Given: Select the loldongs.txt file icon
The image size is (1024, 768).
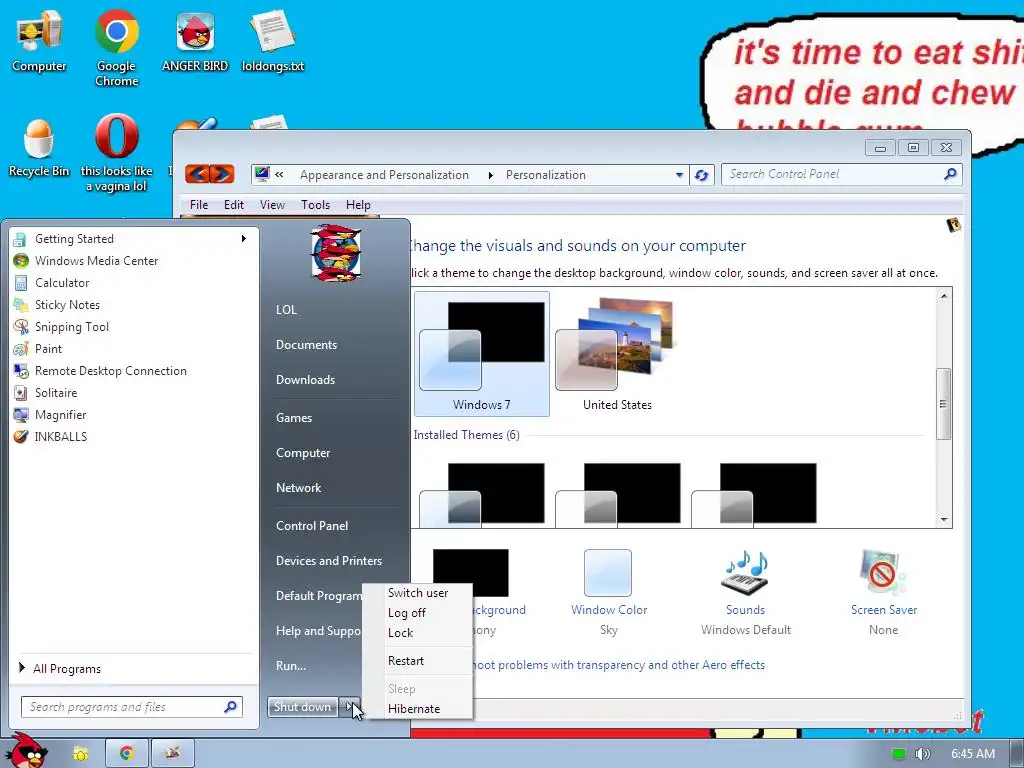Looking at the screenshot, I should pos(273,41).
